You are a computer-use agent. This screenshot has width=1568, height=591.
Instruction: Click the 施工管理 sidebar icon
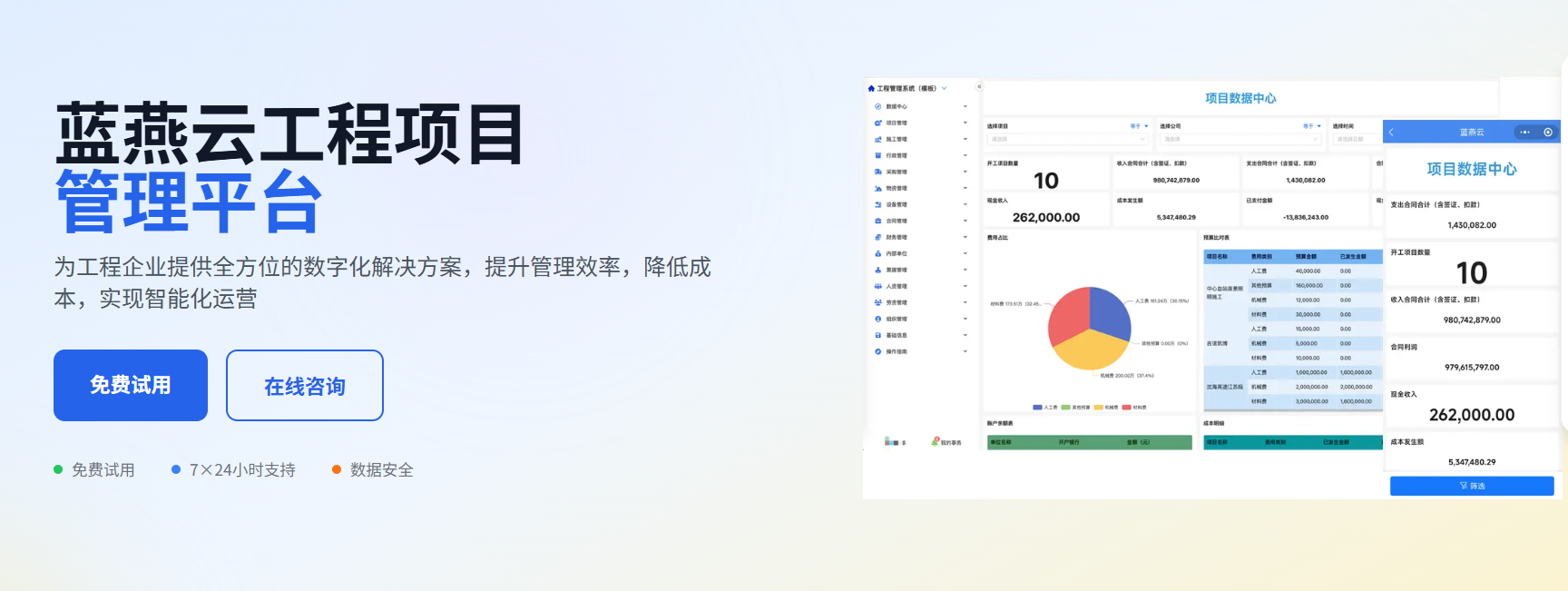877,139
